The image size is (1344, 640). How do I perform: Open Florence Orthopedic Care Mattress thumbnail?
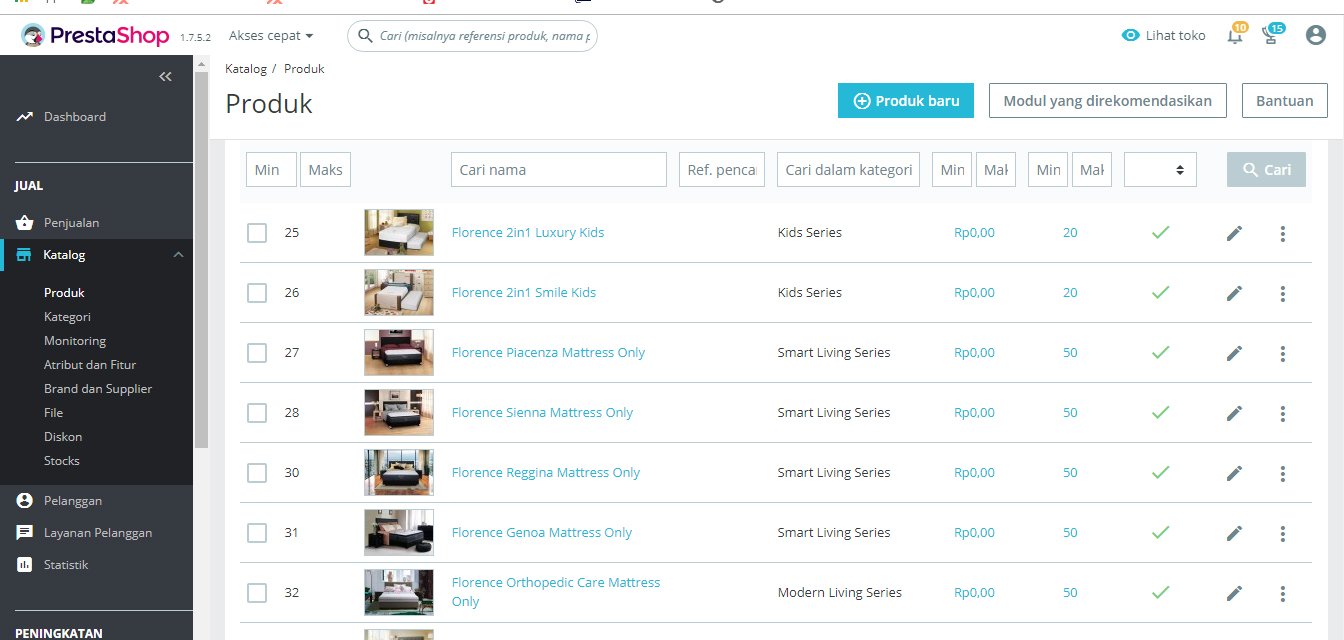pyautogui.click(x=399, y=592)
